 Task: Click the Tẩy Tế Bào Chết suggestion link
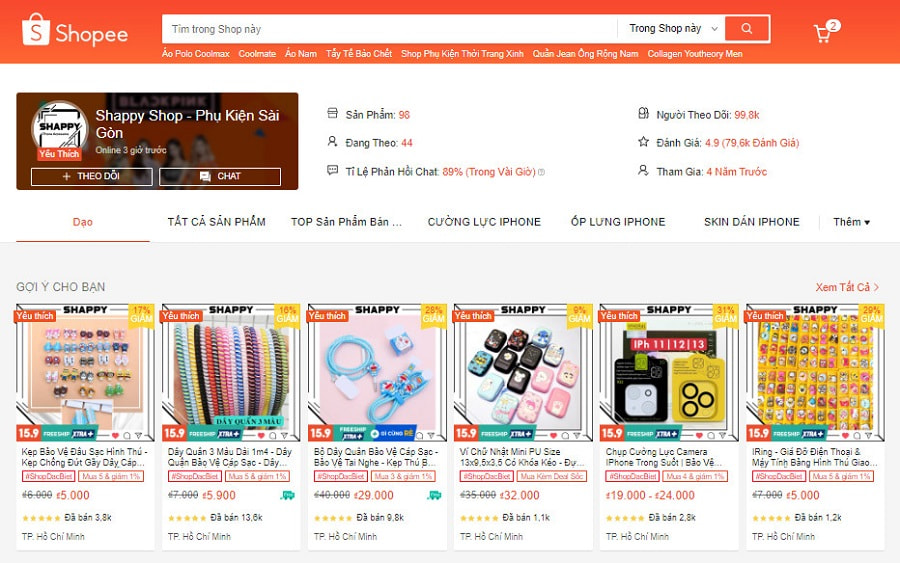click(359, 53)
